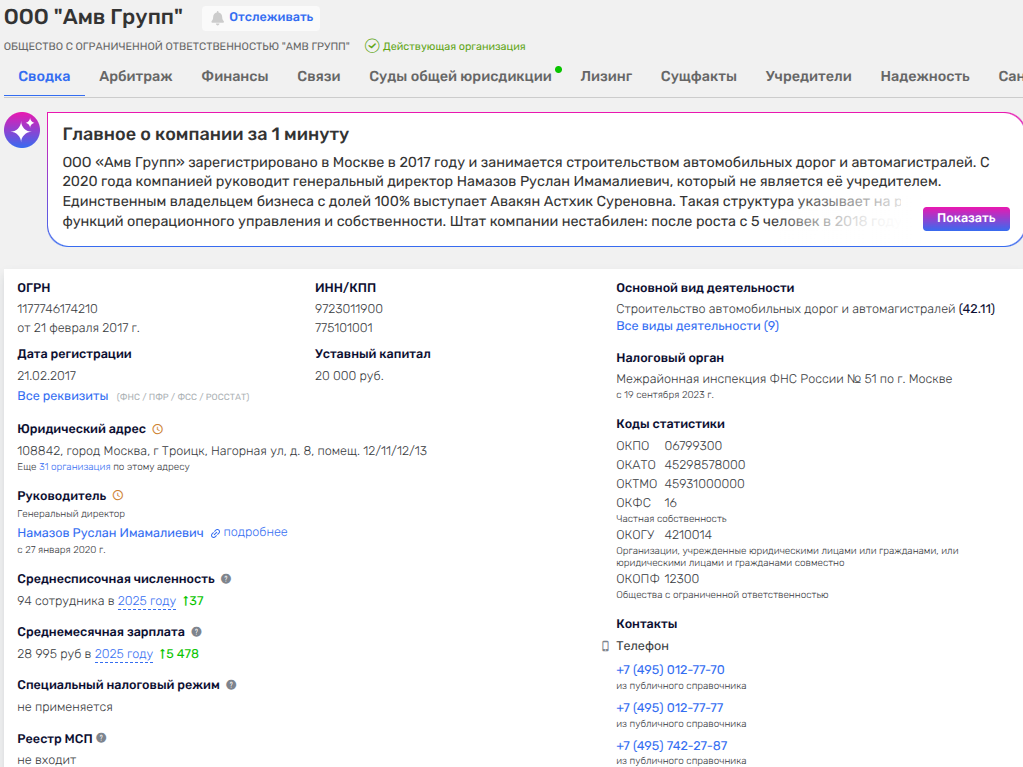Open the Все реквизиты link
The height and width of the screenshot is (767, 1023).
[63, 396]
